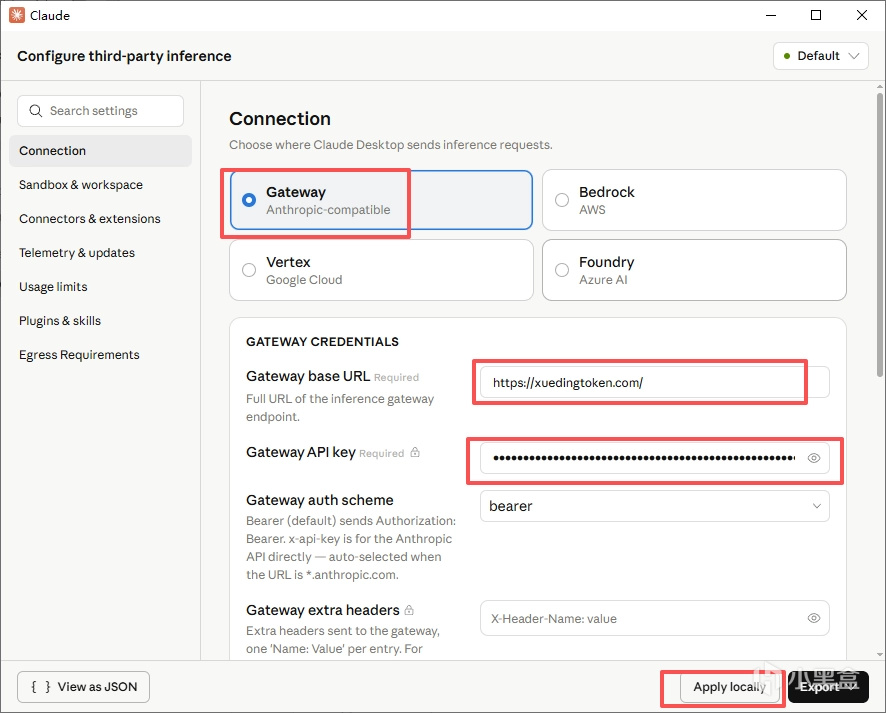
Task: Open Telemetry & updates settings
Action: [x=77, y=253]
